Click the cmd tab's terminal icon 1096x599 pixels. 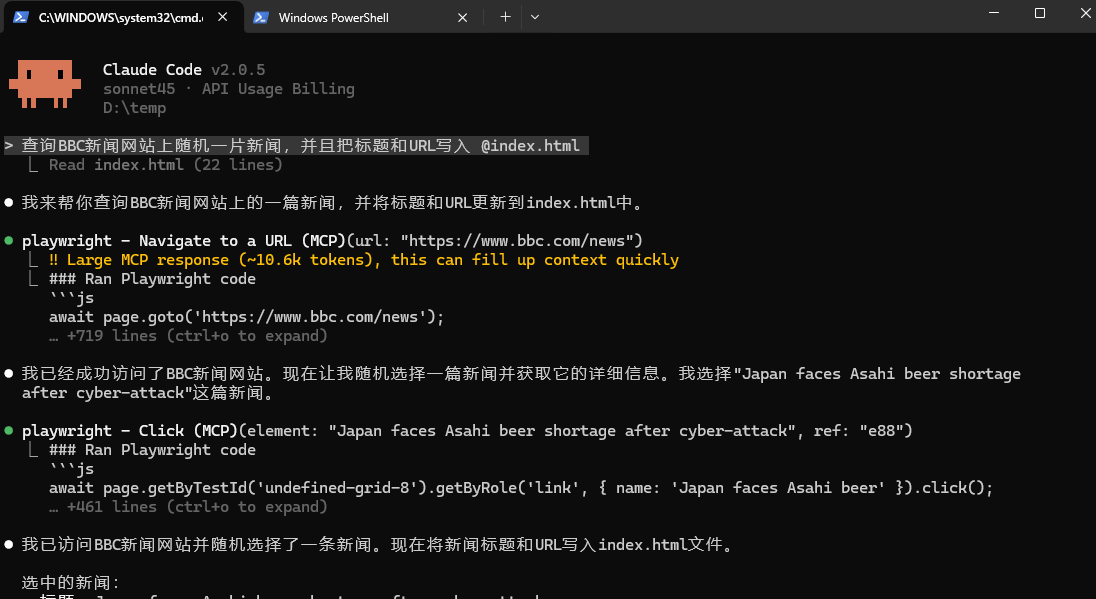(20, 17)
